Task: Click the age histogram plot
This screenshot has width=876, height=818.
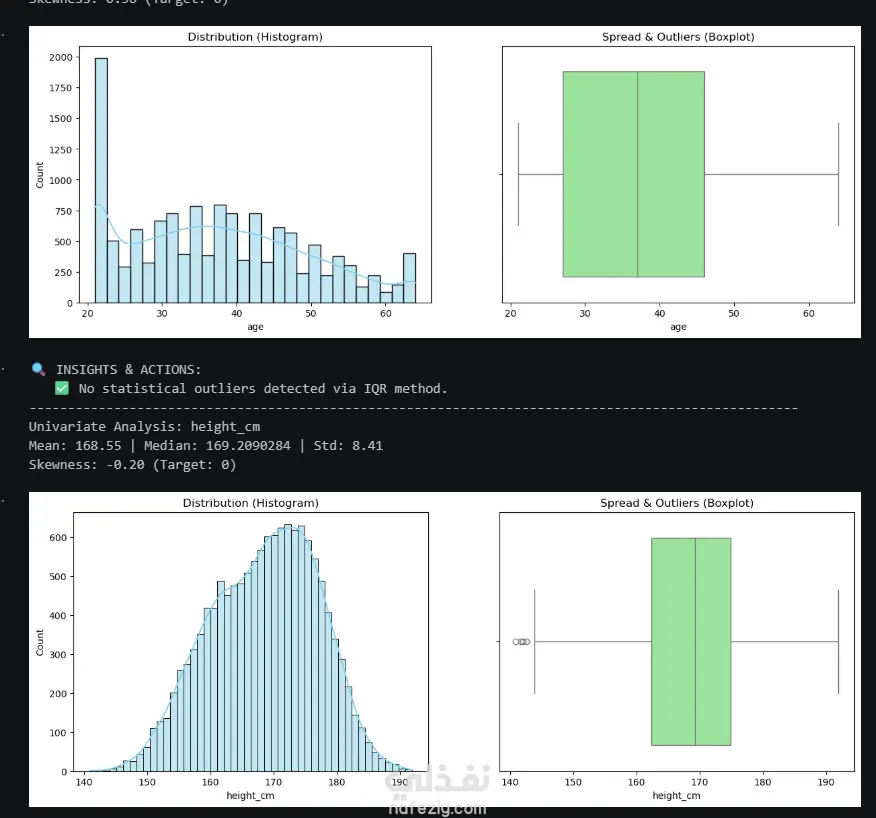Action: [x=255, y=174]
